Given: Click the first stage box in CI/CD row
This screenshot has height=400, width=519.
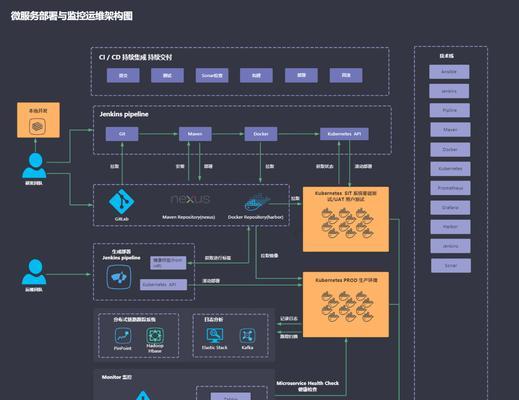Looking at the screenshot, I should point(123,76).
